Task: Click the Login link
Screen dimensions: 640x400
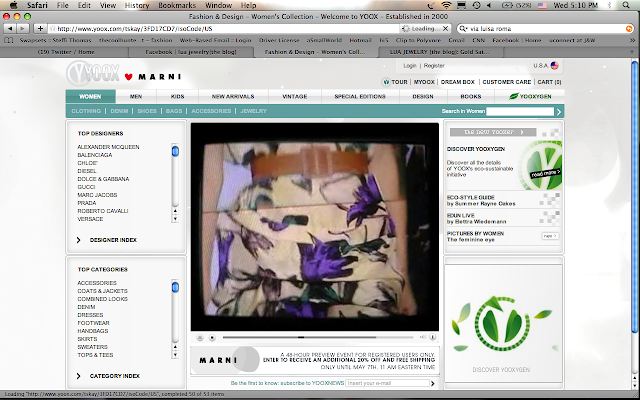Action: click(x=410, y=66)
